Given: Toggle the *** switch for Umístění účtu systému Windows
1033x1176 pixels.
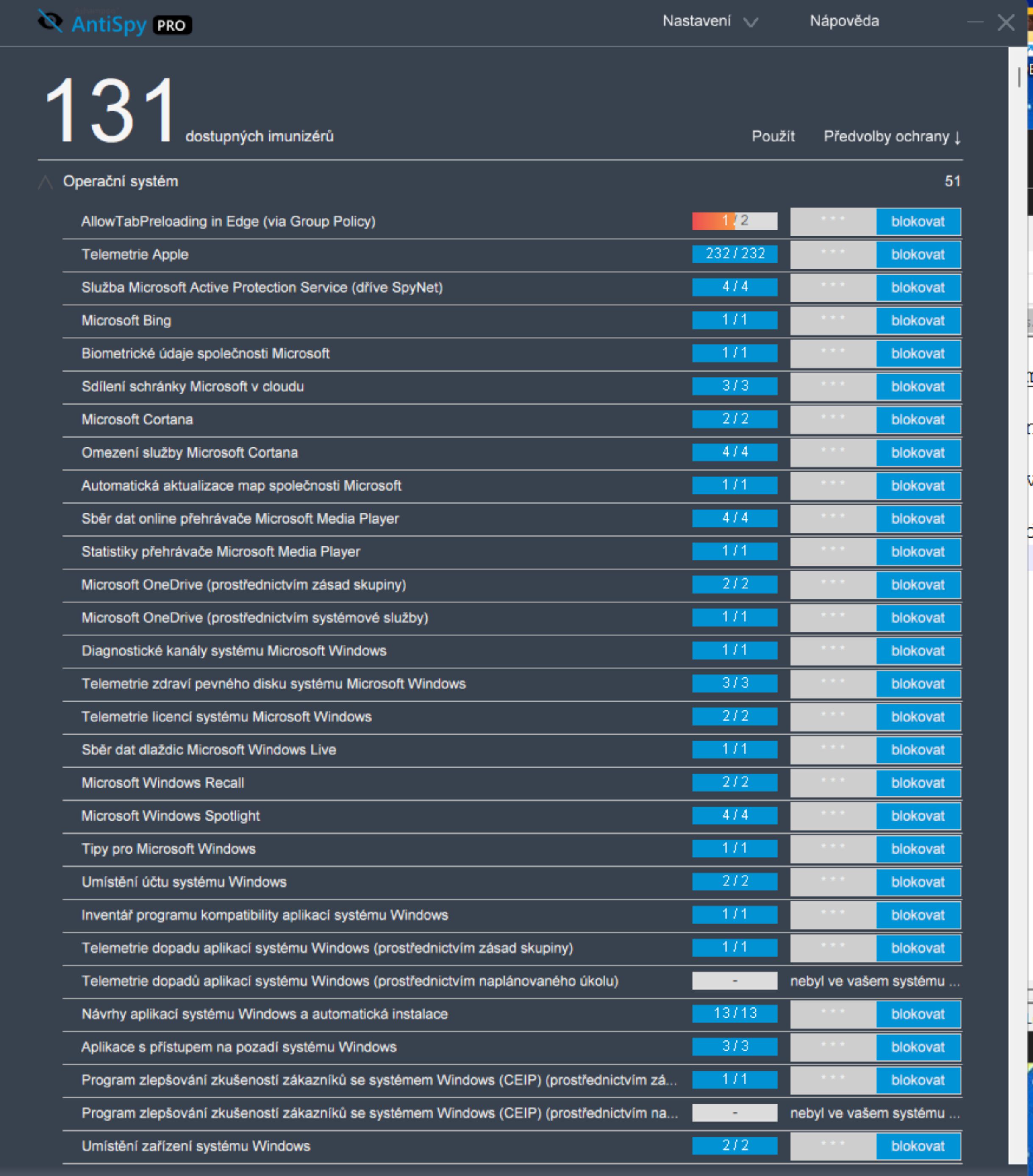Looking at the screenshot, I should point(833,882).
